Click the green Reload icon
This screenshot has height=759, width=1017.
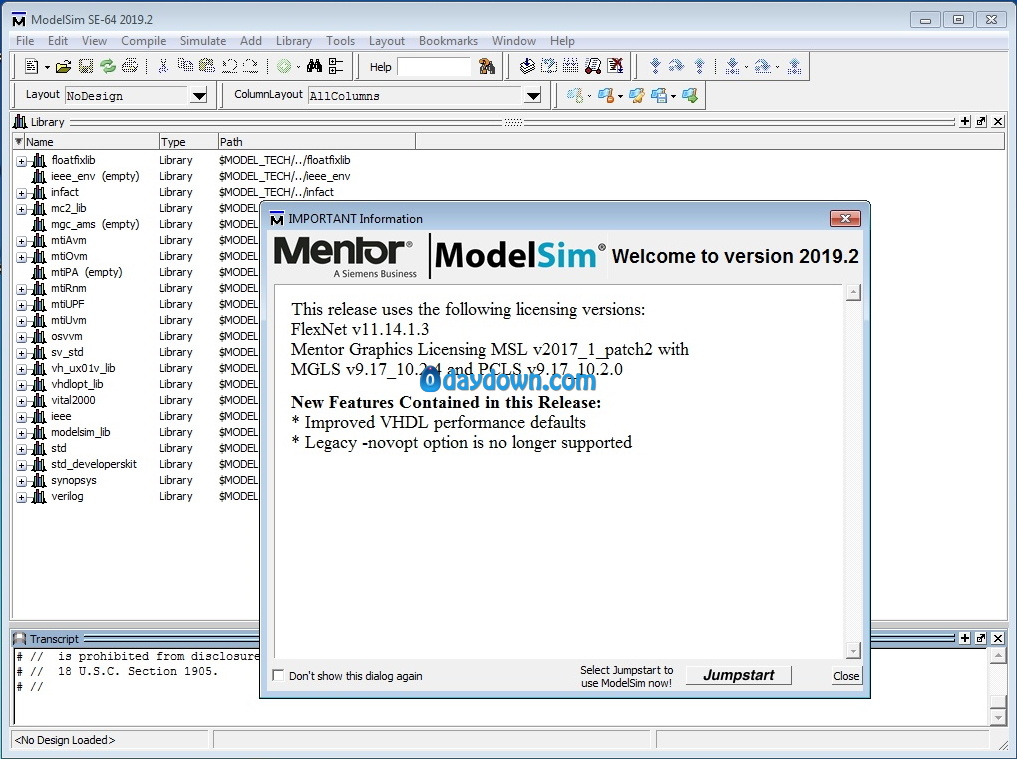point(107,67)
